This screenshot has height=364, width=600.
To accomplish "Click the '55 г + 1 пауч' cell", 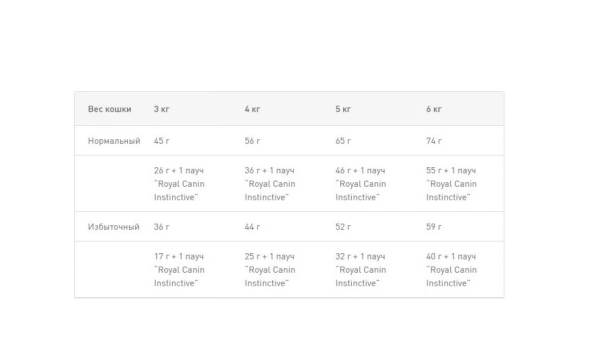I will click(451, 184).
